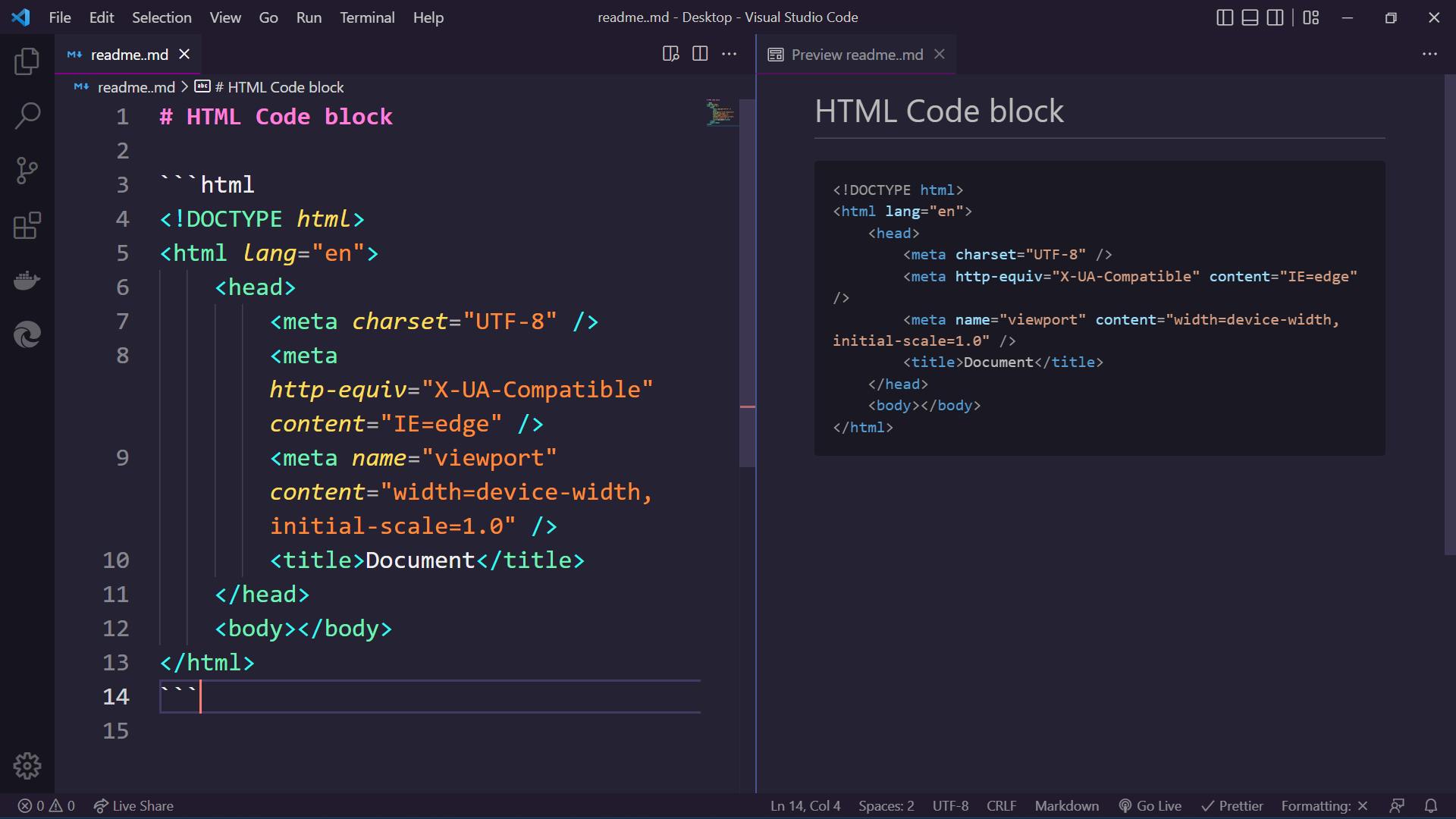Screen dimensions: 1456x819
Task: Click the VS Code logo icon
Action: (20, 17)
